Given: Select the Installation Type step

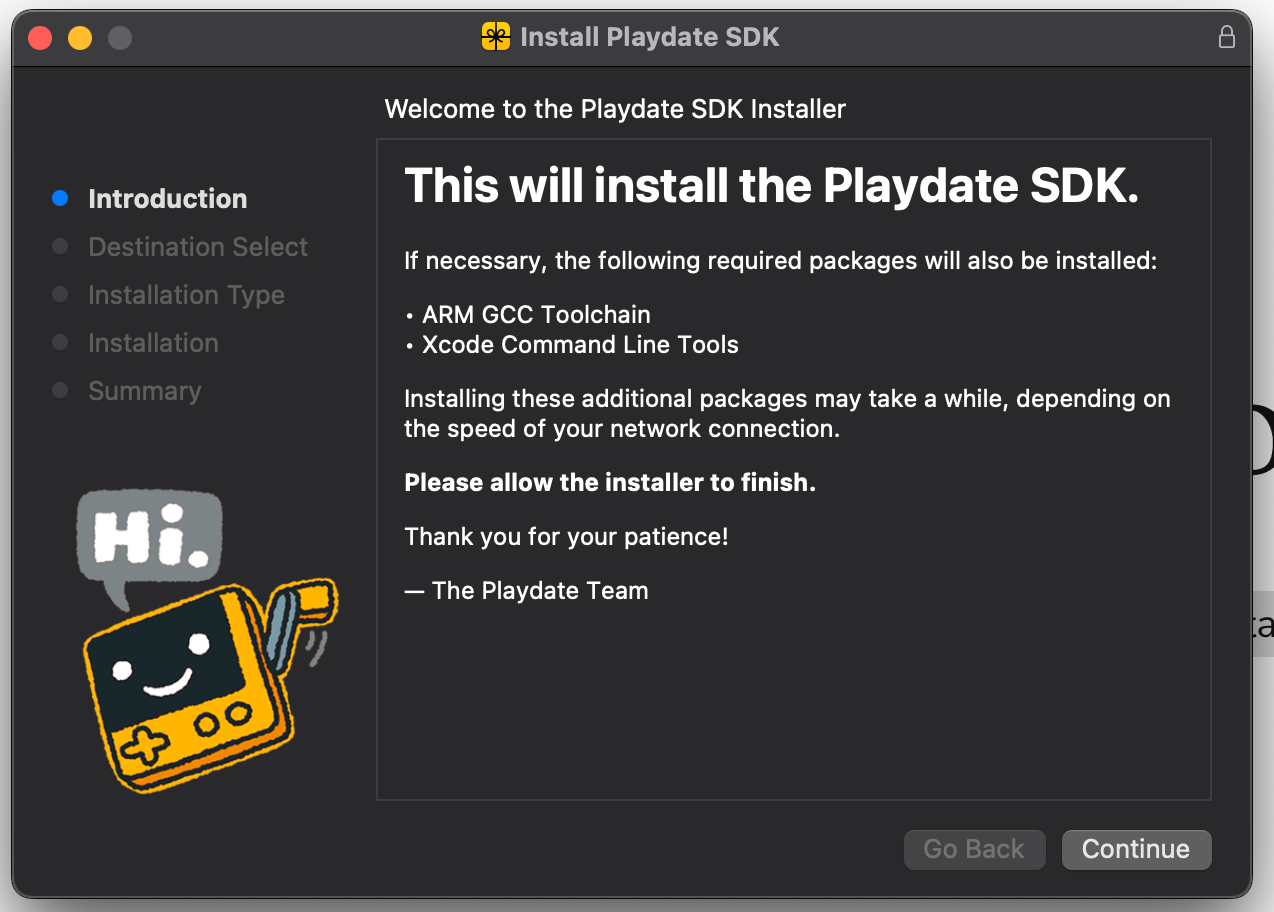Looking at the screenshot, I should tap(186, 295).
